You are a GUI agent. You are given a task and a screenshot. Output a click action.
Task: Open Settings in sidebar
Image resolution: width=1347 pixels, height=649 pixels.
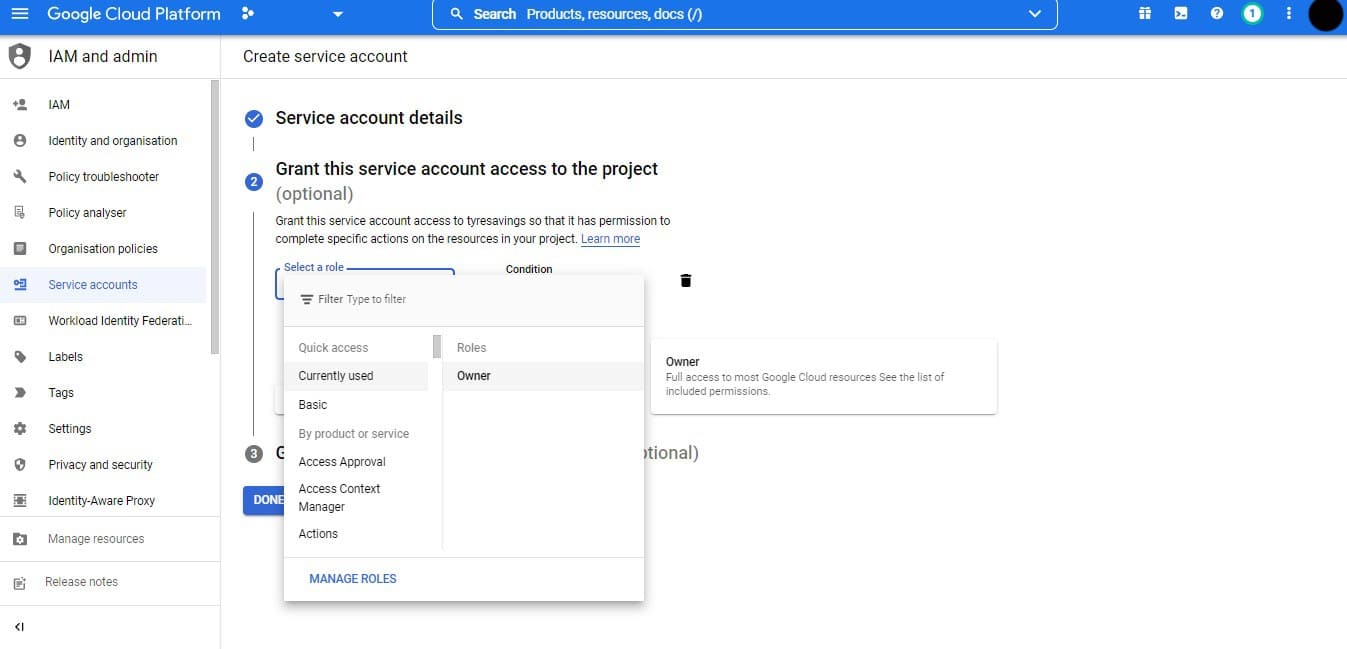pyautogui.click(x=70, y=429)
